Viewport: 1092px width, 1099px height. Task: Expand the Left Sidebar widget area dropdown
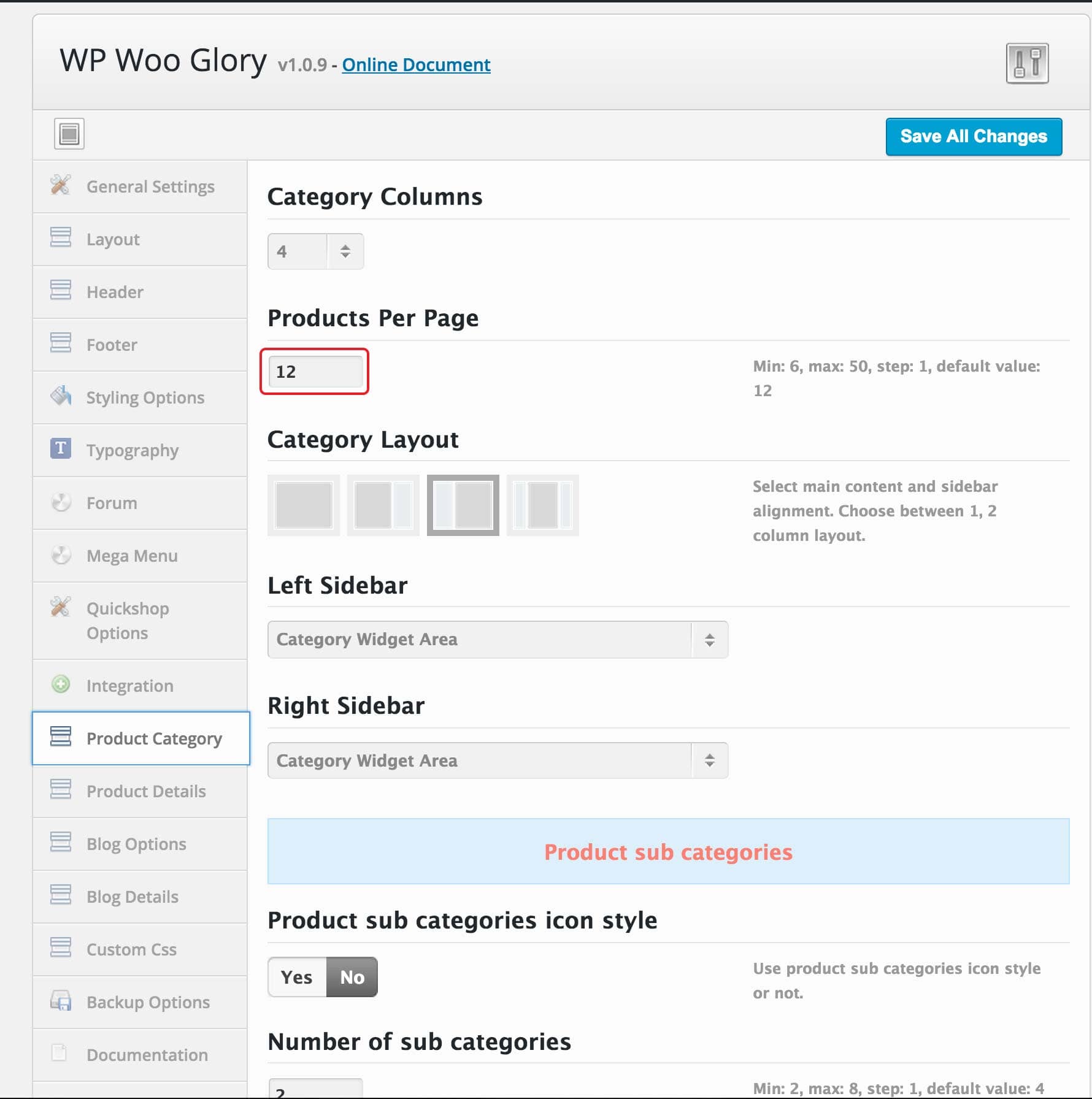(x=498, y=640)
